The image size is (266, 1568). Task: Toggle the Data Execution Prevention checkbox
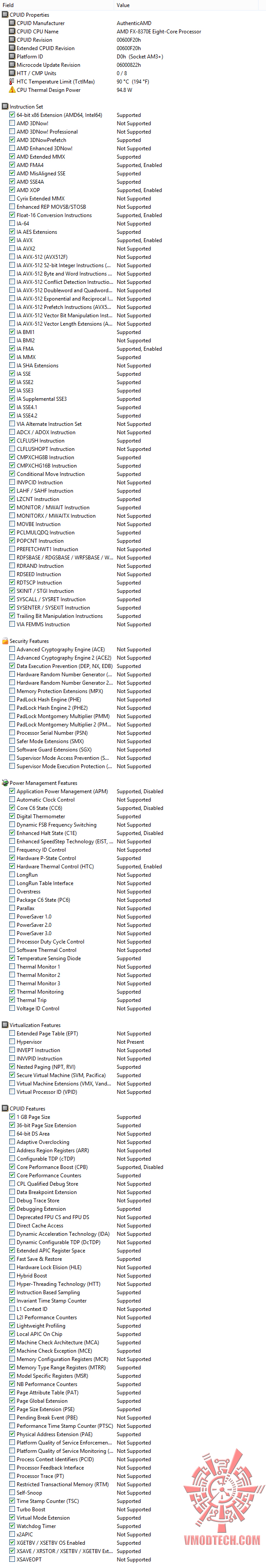pyautogui.click(x=12, y=666)
